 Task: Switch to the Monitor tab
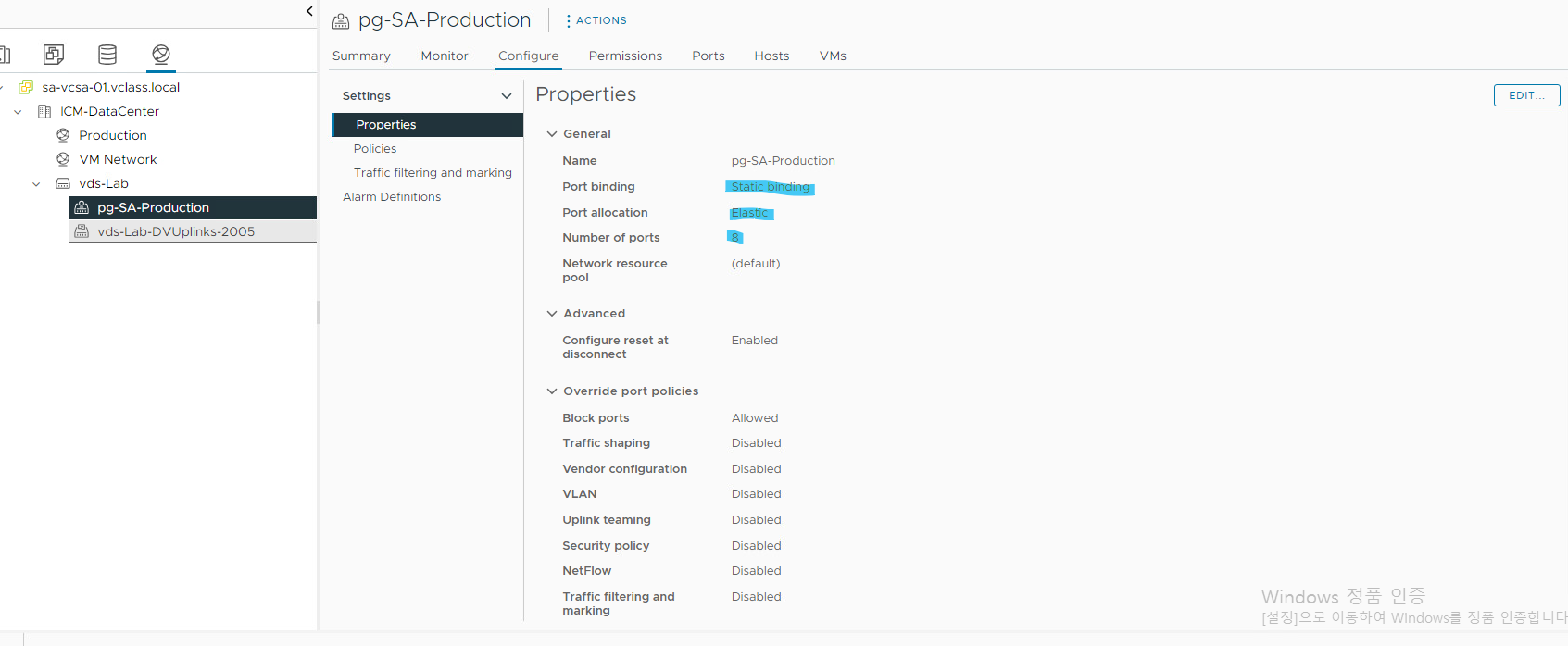(445, 56)
